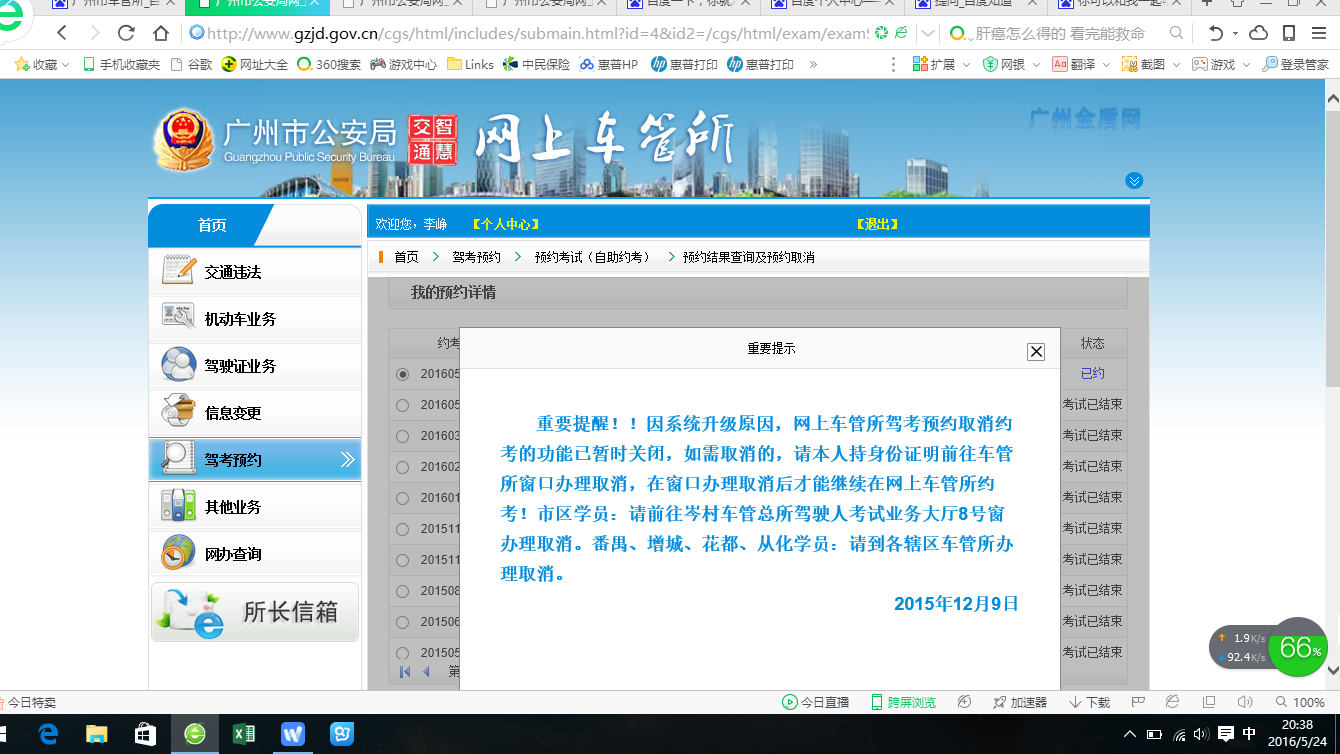Select the 201506 row radio button
The width and height of the screenshot is (1340, 754).
403,622
